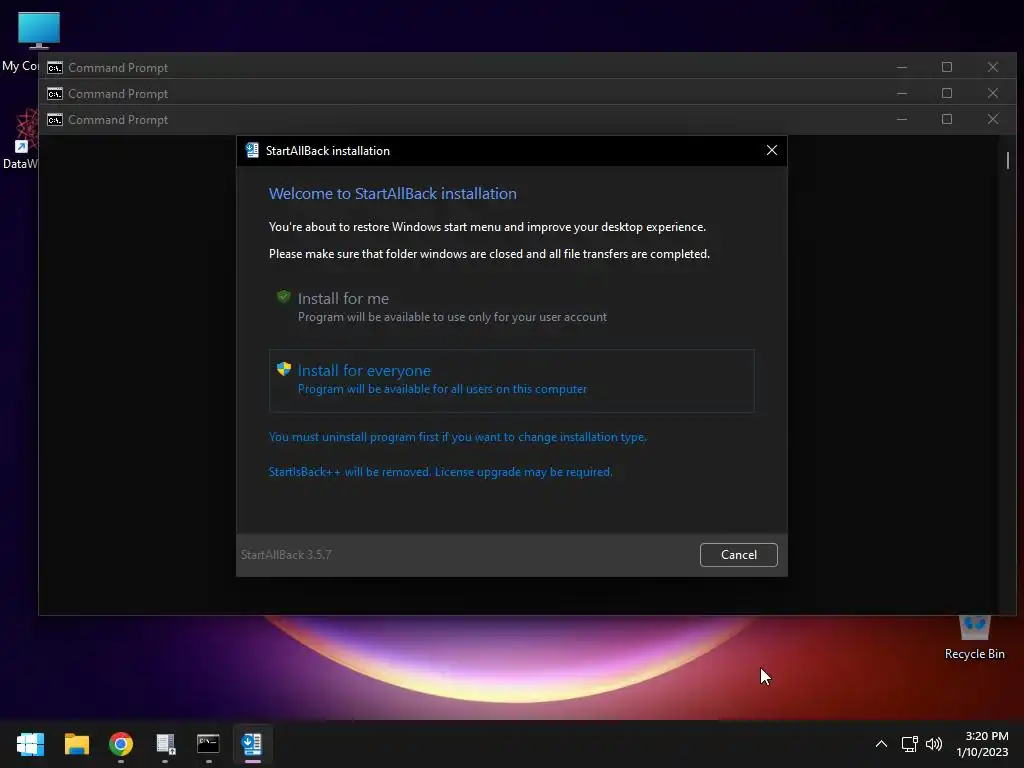This screenshot has width=1024, height=768.
Task: Minimize the topmost Command Prompt window
Action: coord(902,67)
